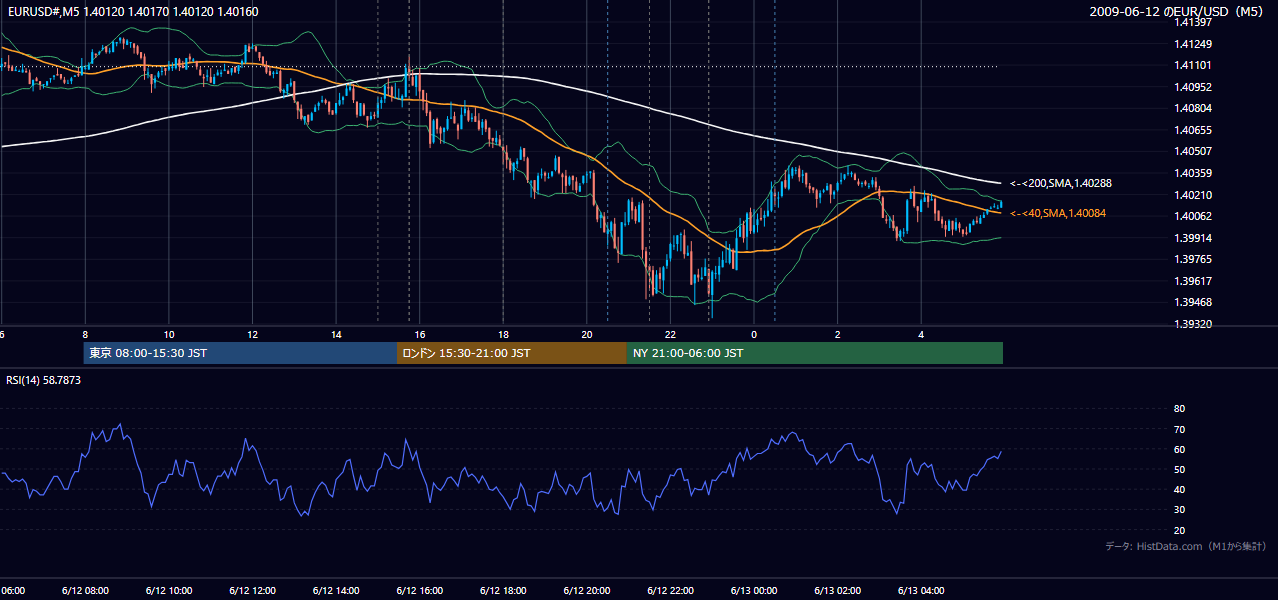Screen dimensions: 1278x600
Task: Click the HistData.com data source credit
Action: (1186, 546)
